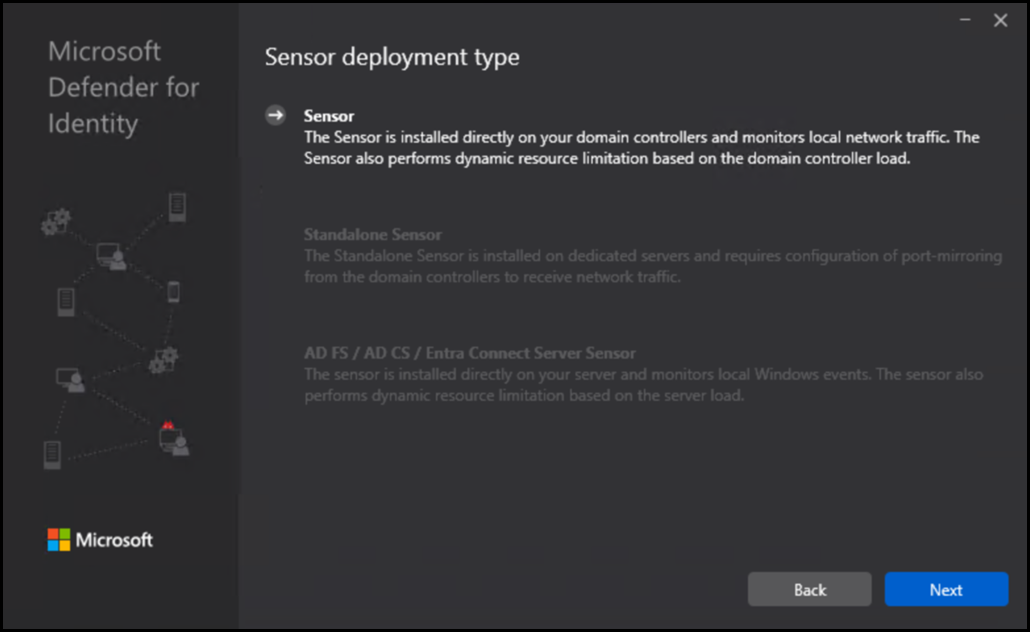Click the Microsoft Defender for Identity title
This screenshot has height=632, width=1030.
[123, 88]
